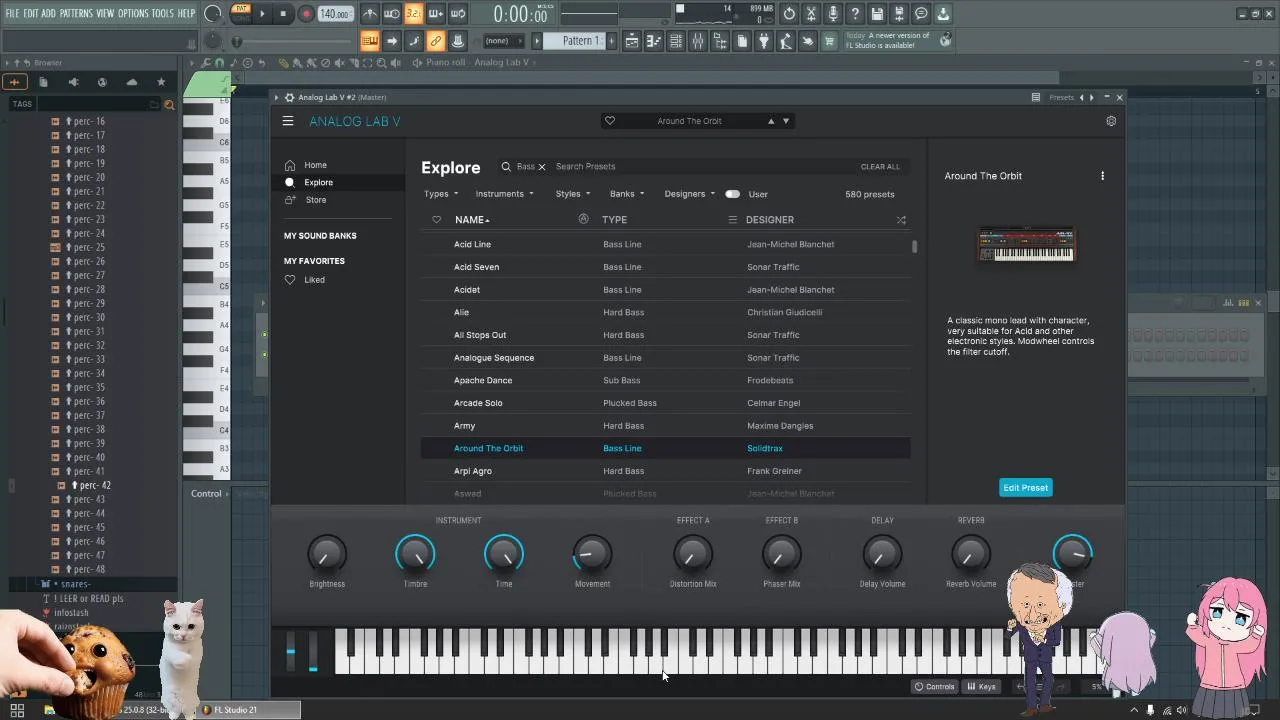Screen dimensions: 1280x720
Task: Remove the Bass search tag
Action: [x=542, y=167]
